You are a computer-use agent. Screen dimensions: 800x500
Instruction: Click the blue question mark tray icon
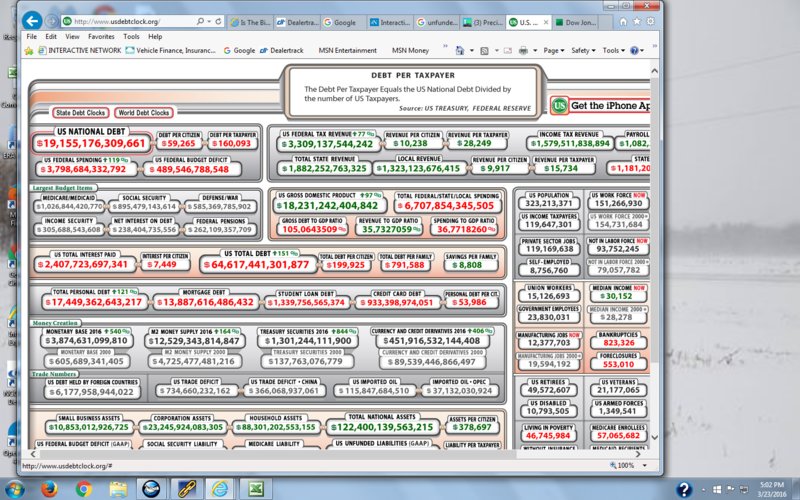point(684,489)
